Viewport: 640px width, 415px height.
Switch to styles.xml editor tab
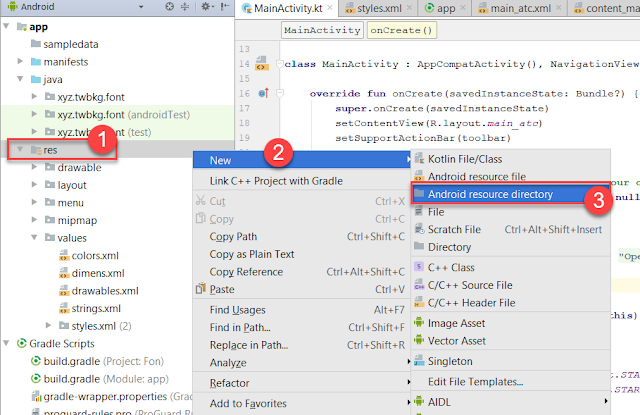(379, 8)
